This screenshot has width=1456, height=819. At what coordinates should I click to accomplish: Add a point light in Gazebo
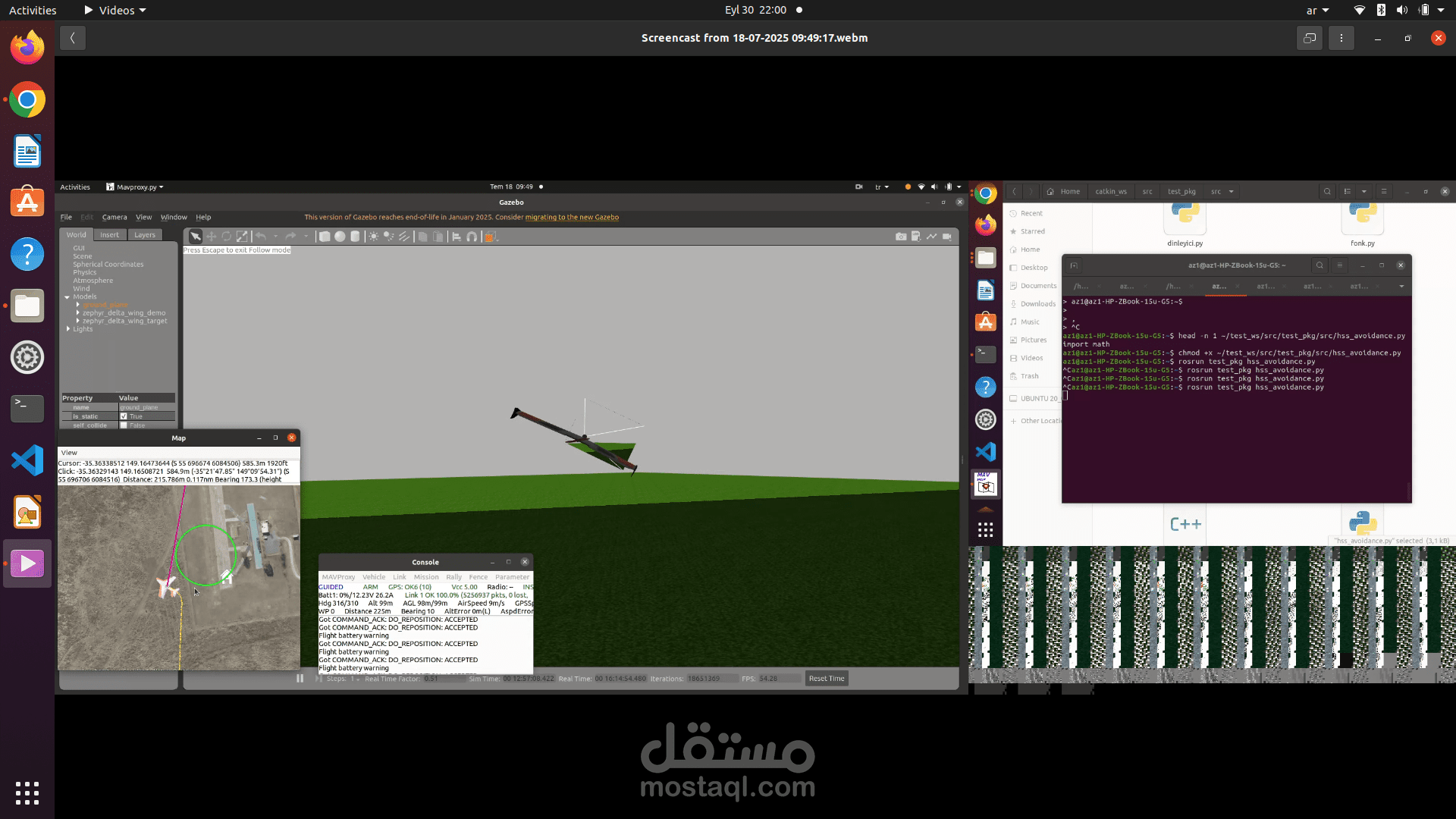(x=373, y=237)
